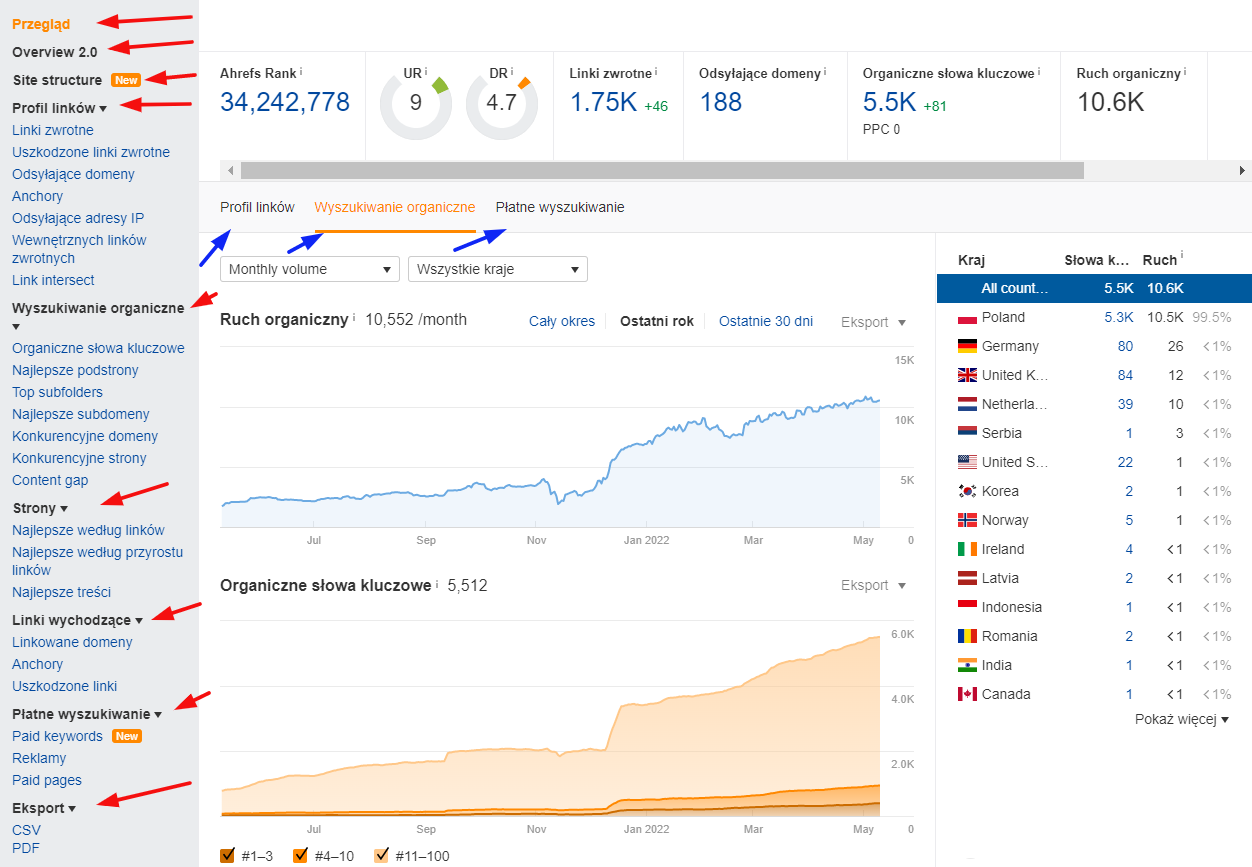Open the Reklamy sidebar link
Image resolution: width=1252 pixels, height=867 pixels.
pos(39,758)
